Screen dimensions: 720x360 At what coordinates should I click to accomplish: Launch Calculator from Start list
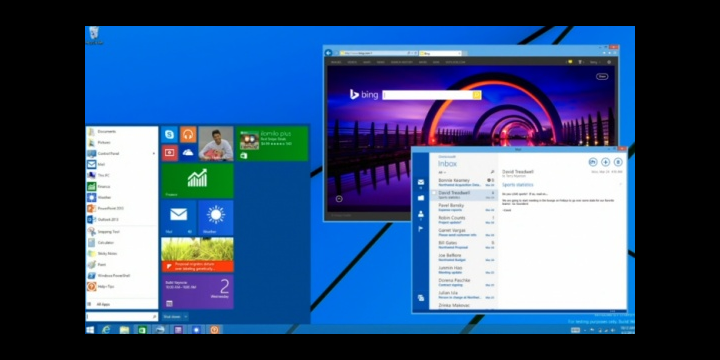tap(122, 242)
